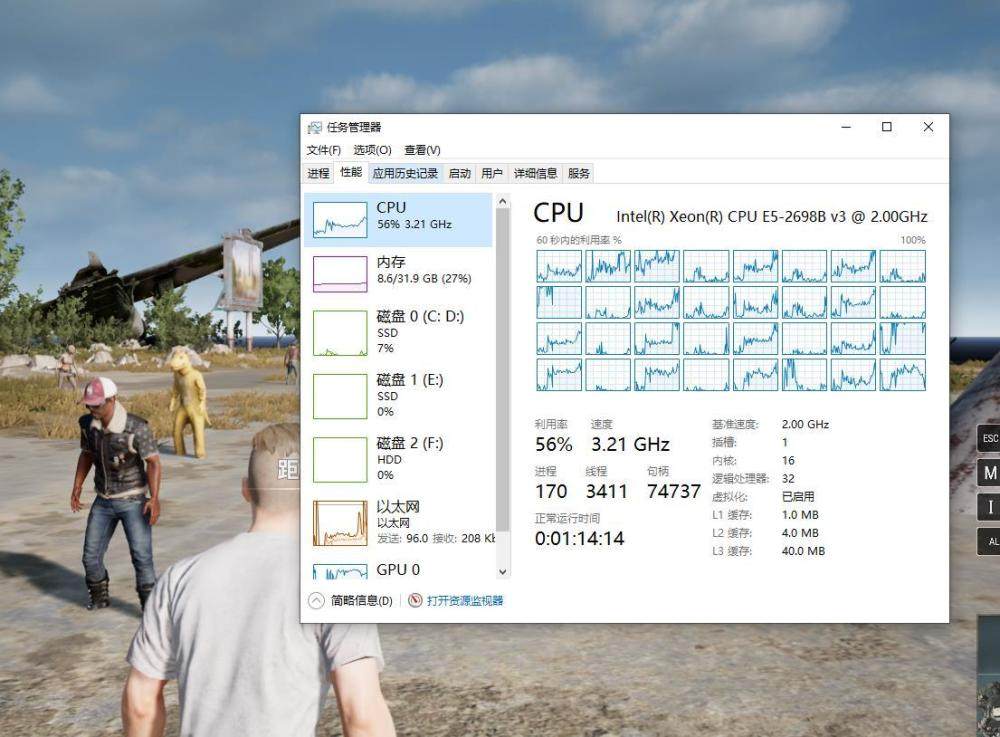The width and height of the screenshot is (1000, 737).
Task: Click the uptime value 0:01:14:14
Action: tap(579, 539)
